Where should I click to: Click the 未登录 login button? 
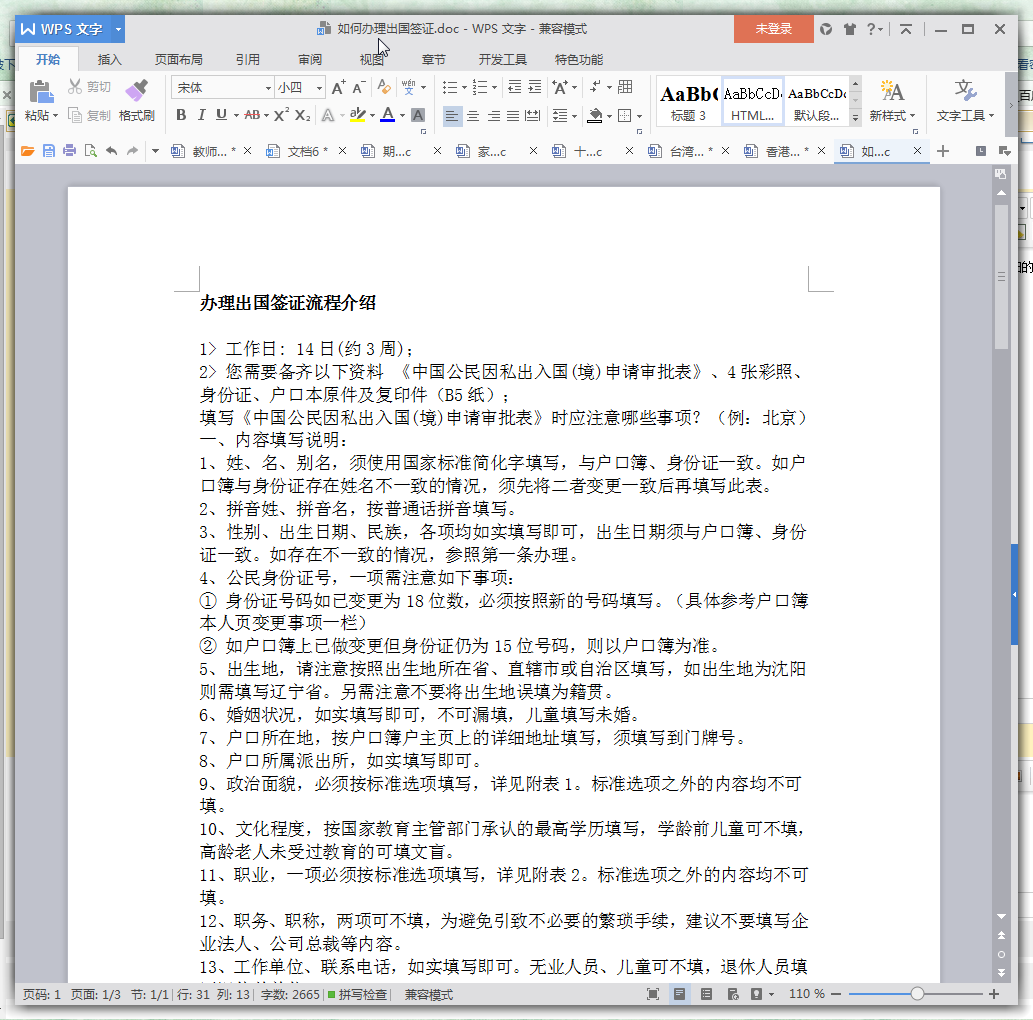(773, 29)
